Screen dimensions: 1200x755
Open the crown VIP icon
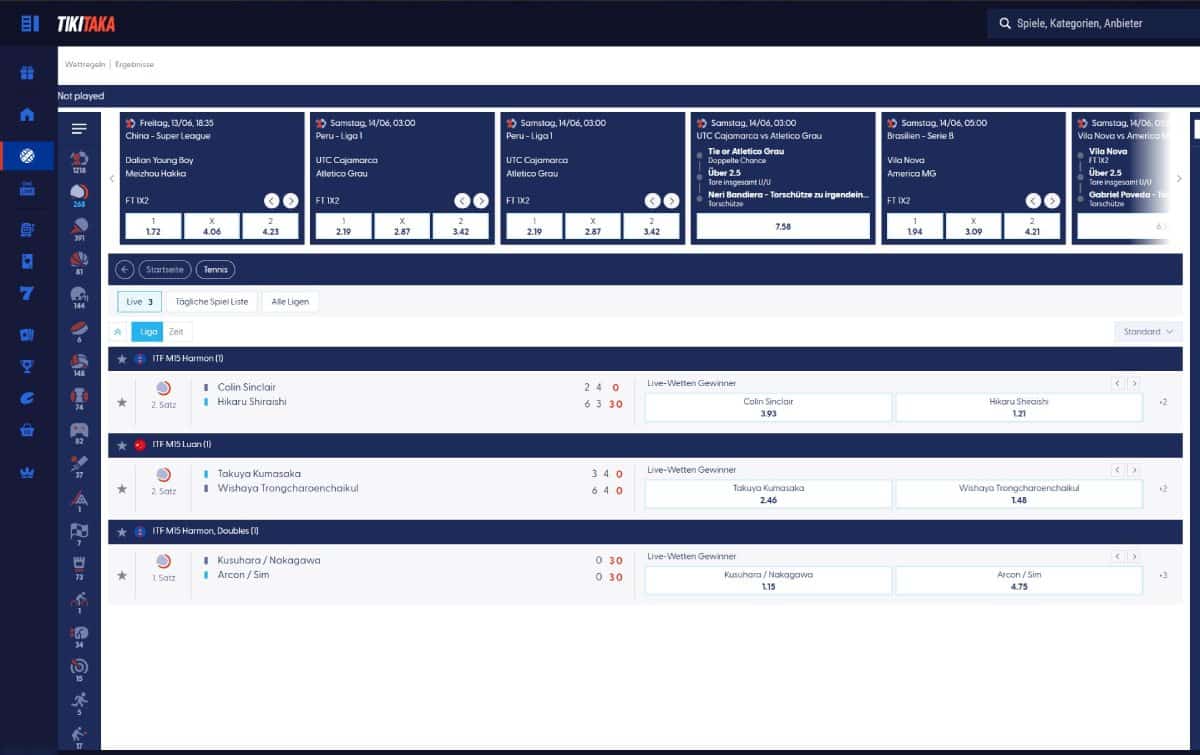[27, 472]
